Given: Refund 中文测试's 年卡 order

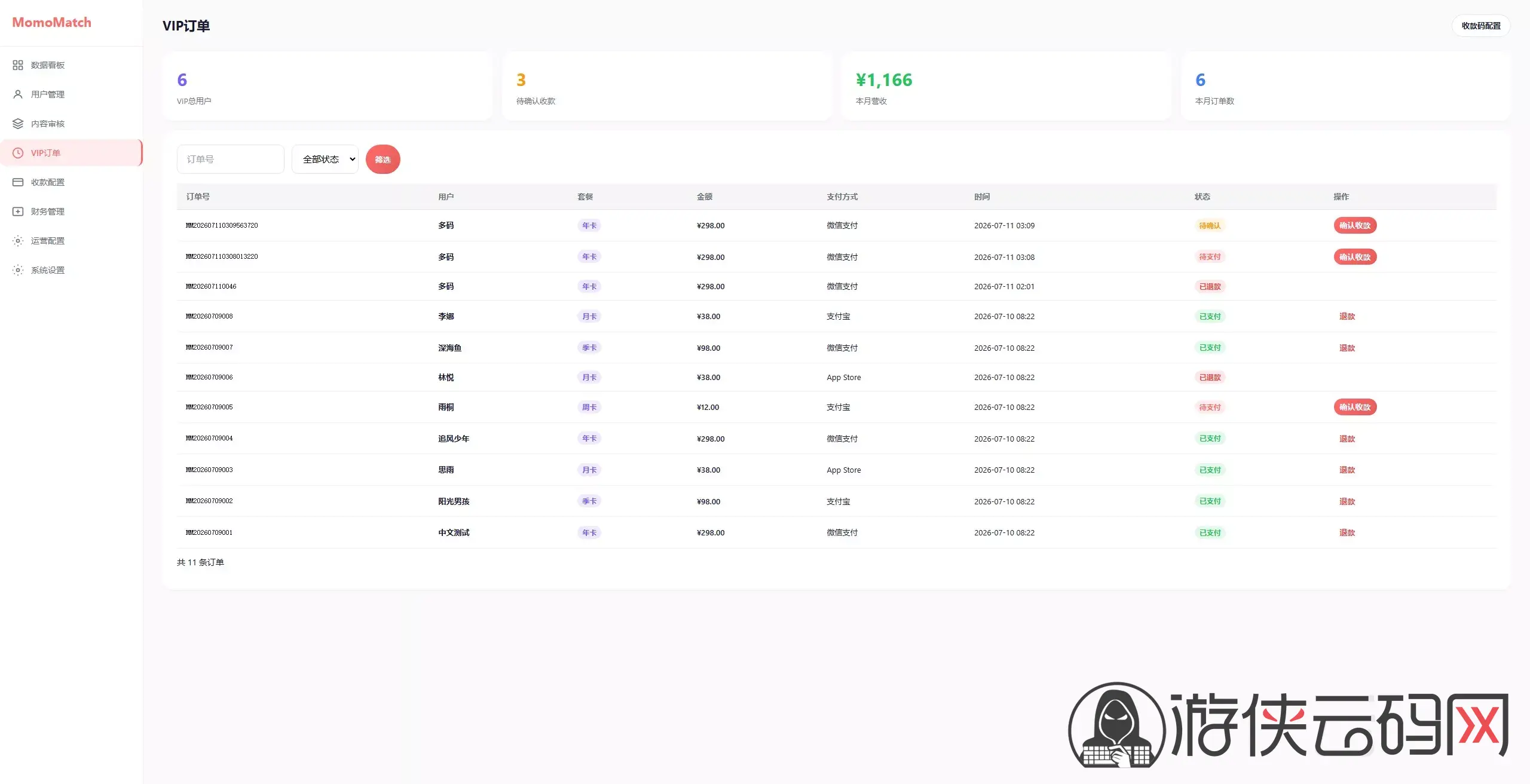Looking at the screenshot, I should [1347, 533].
